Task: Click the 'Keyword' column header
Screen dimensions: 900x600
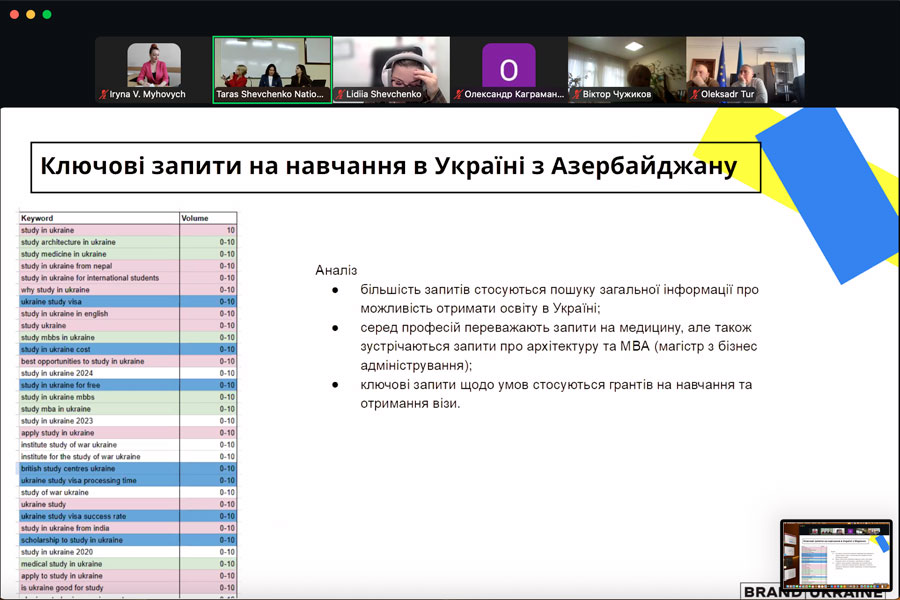Action: (x=99, y=218)
